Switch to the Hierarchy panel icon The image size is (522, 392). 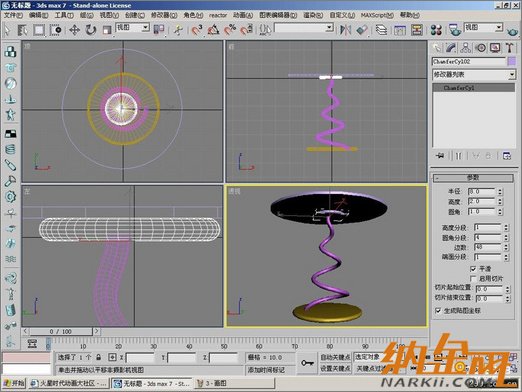465,48
